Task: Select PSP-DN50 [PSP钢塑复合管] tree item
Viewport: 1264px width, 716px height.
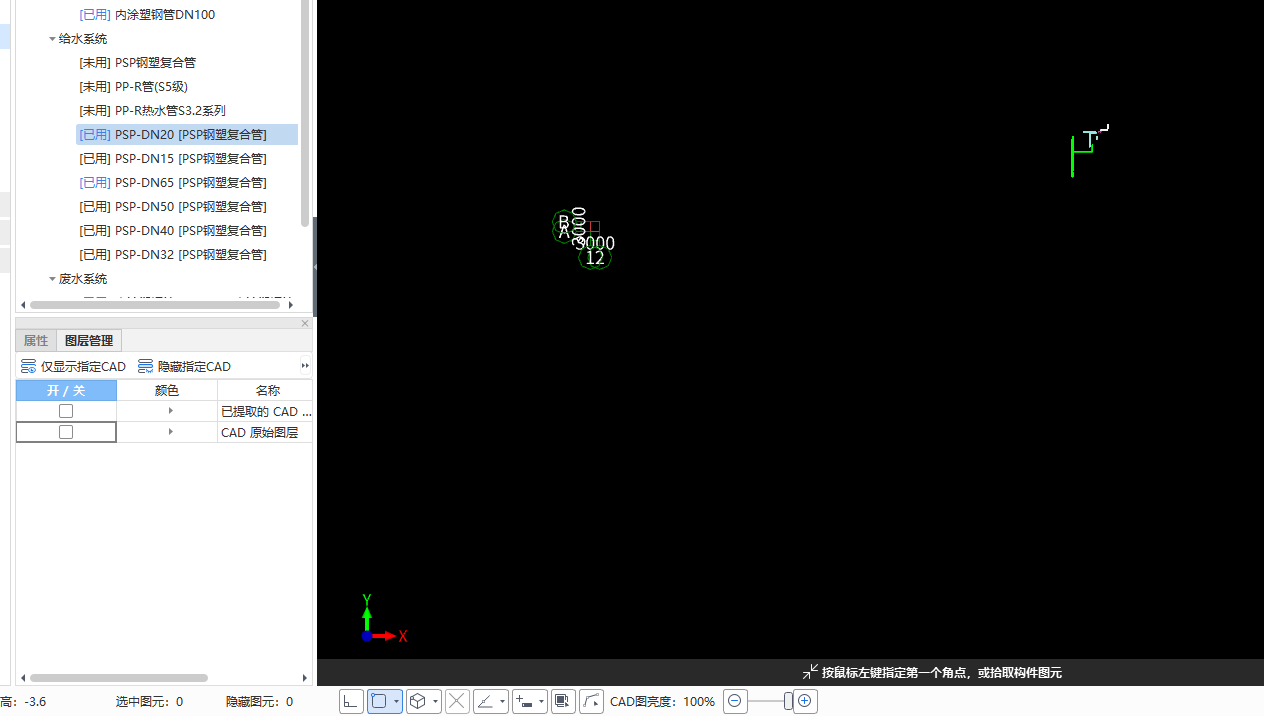Action: pos(173,207)
